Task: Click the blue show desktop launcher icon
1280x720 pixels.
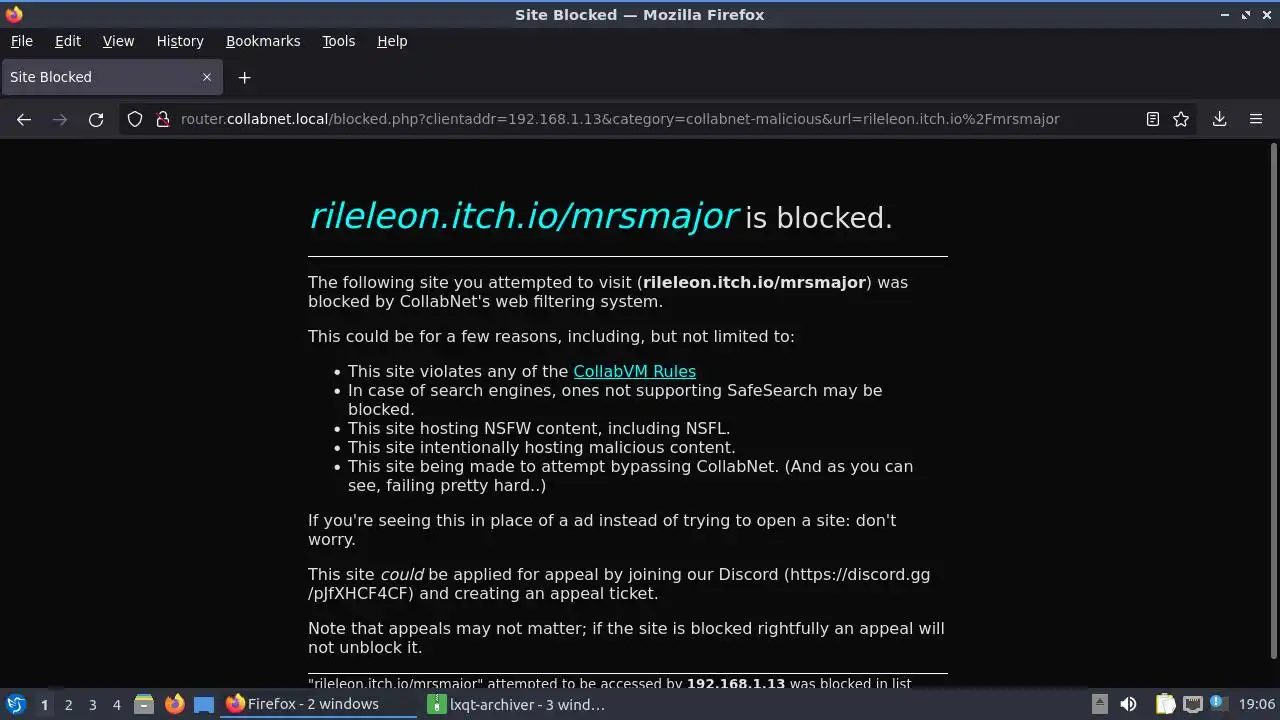Action: [x=204, y=704]
